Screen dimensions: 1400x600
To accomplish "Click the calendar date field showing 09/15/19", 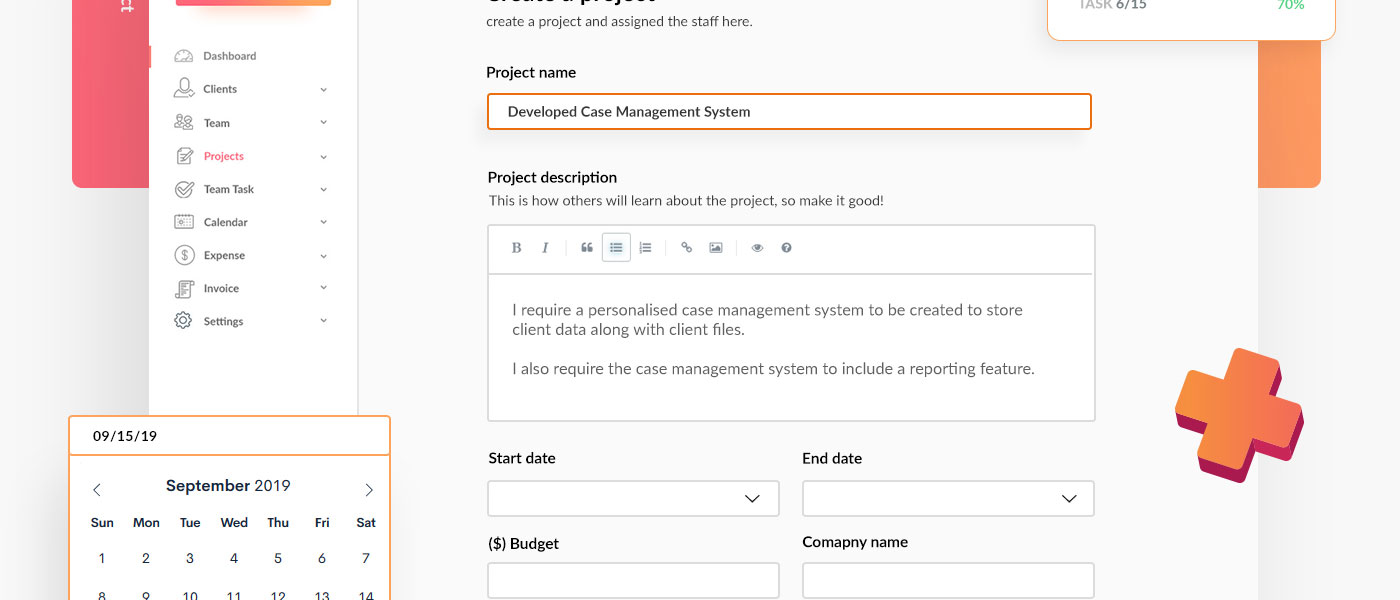I will click(x=229, y=436).
